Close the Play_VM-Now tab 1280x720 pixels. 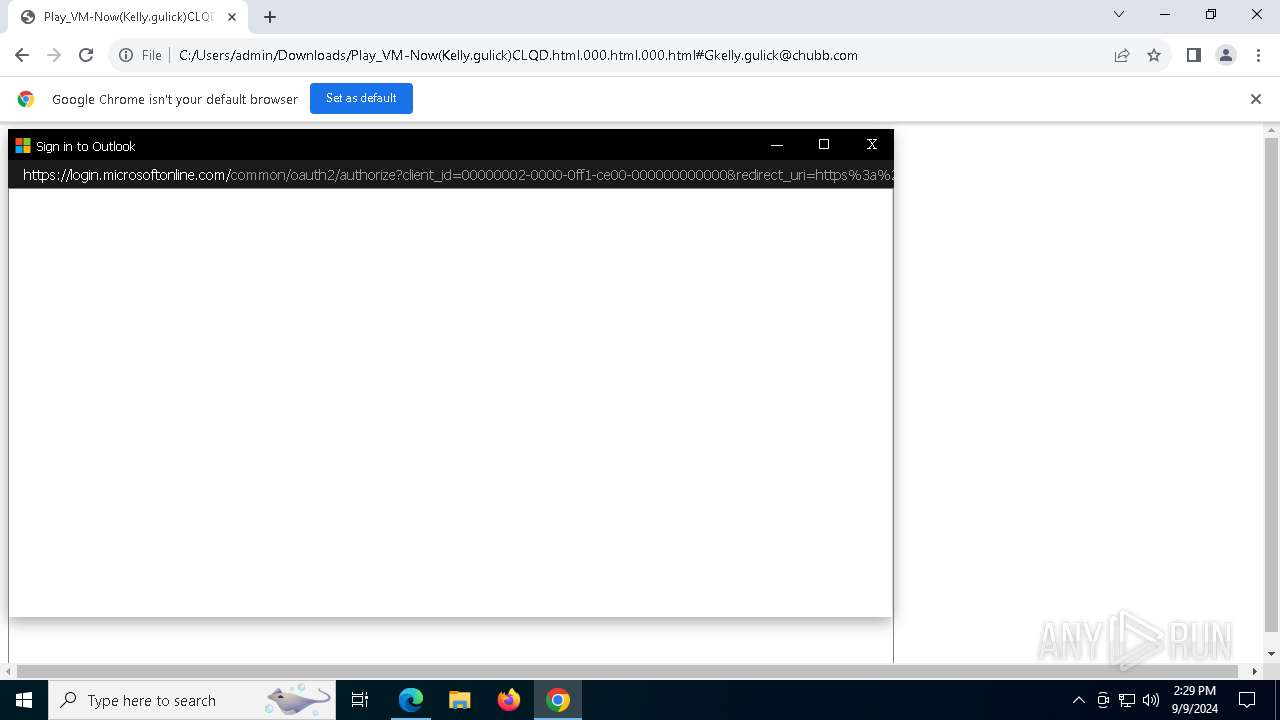pos(232,17)
